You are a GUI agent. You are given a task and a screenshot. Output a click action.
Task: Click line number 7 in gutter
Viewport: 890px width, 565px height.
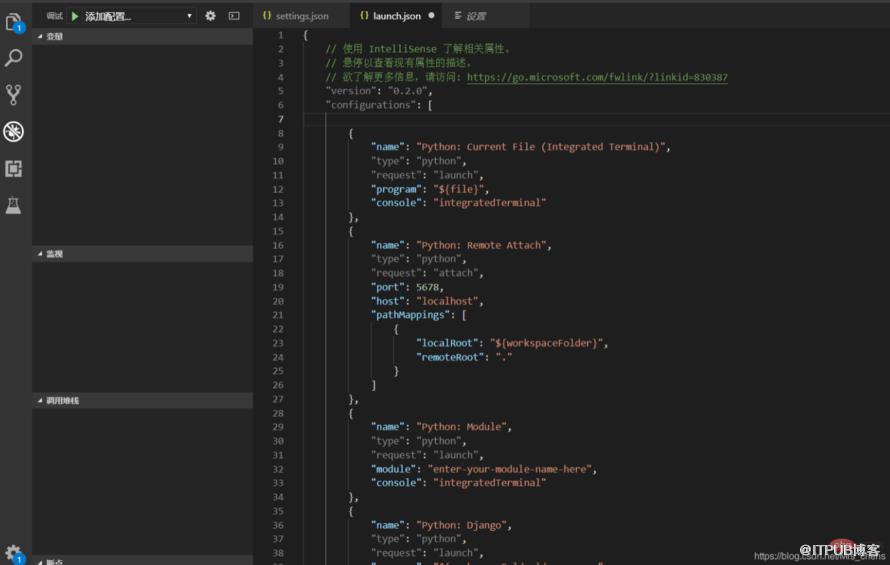(x=280, y=119)
